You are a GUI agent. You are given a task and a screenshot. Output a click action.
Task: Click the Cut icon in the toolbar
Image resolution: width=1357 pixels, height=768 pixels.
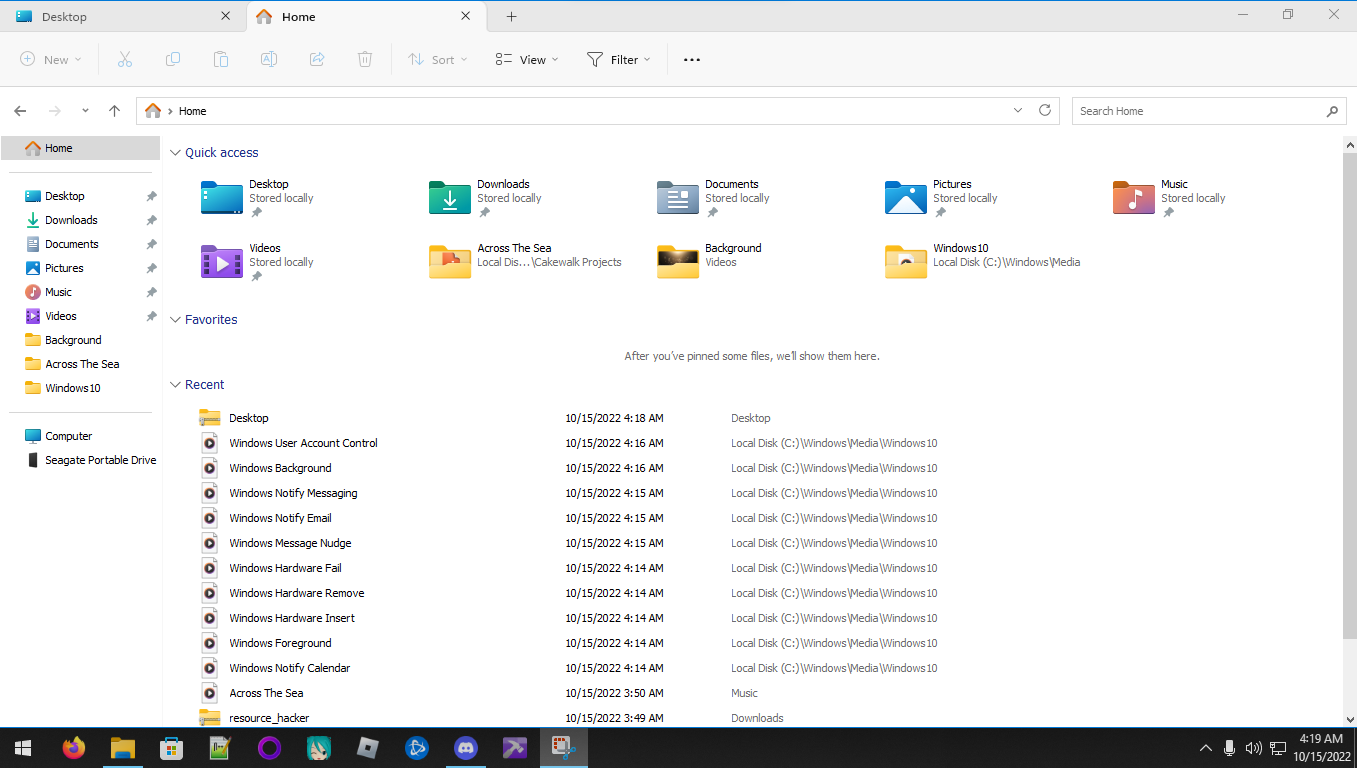(x=124, y=59)
